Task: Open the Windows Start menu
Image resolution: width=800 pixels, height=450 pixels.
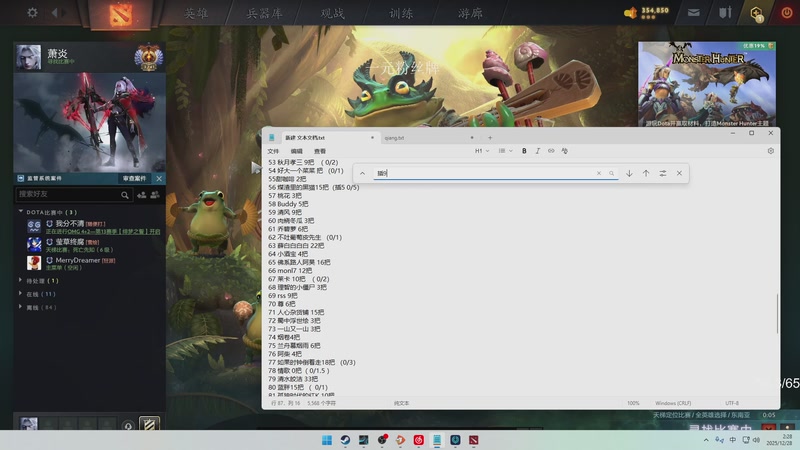Action: 327,440
